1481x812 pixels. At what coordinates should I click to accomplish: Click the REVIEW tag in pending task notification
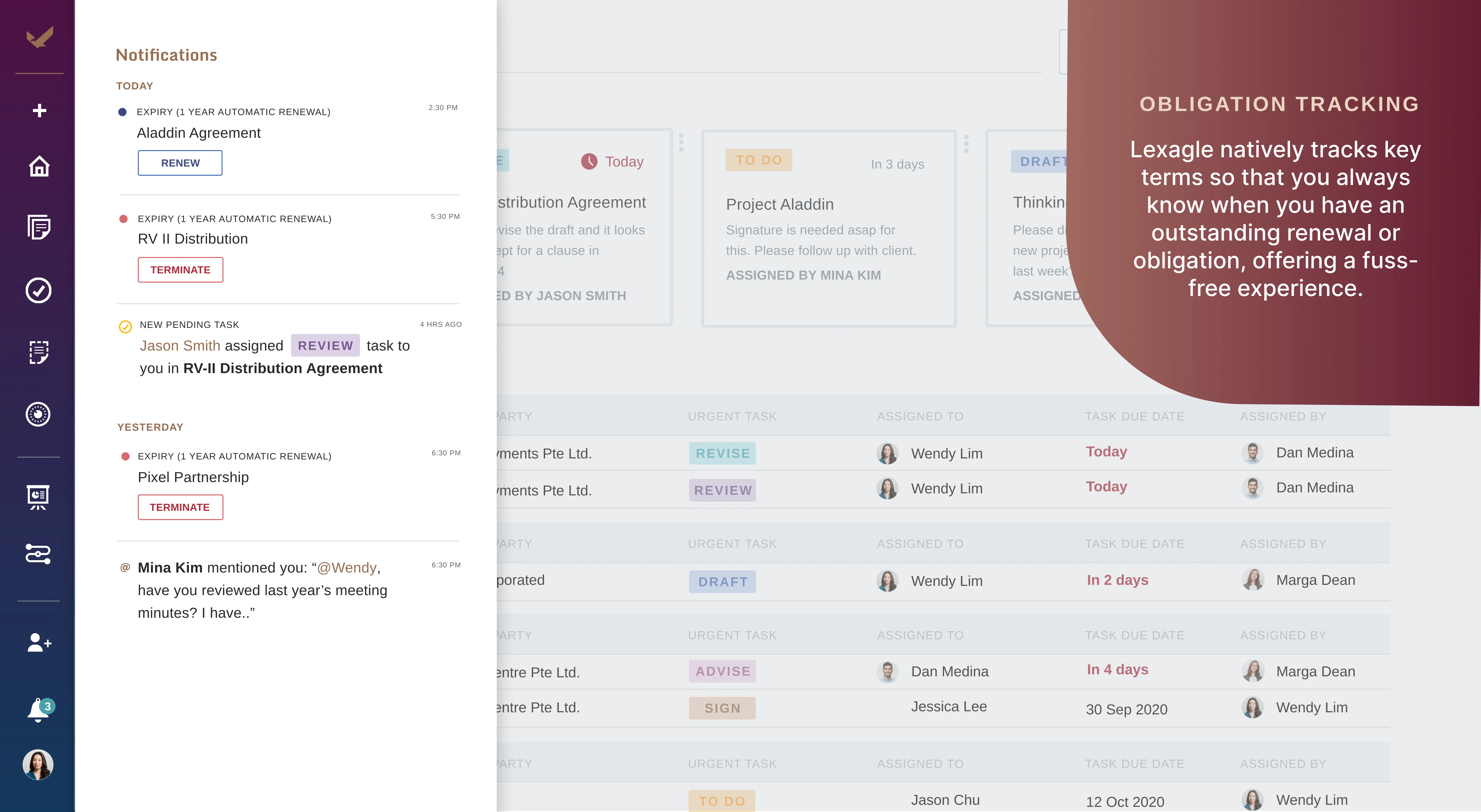pyautogui.click(x=326, y=345)
